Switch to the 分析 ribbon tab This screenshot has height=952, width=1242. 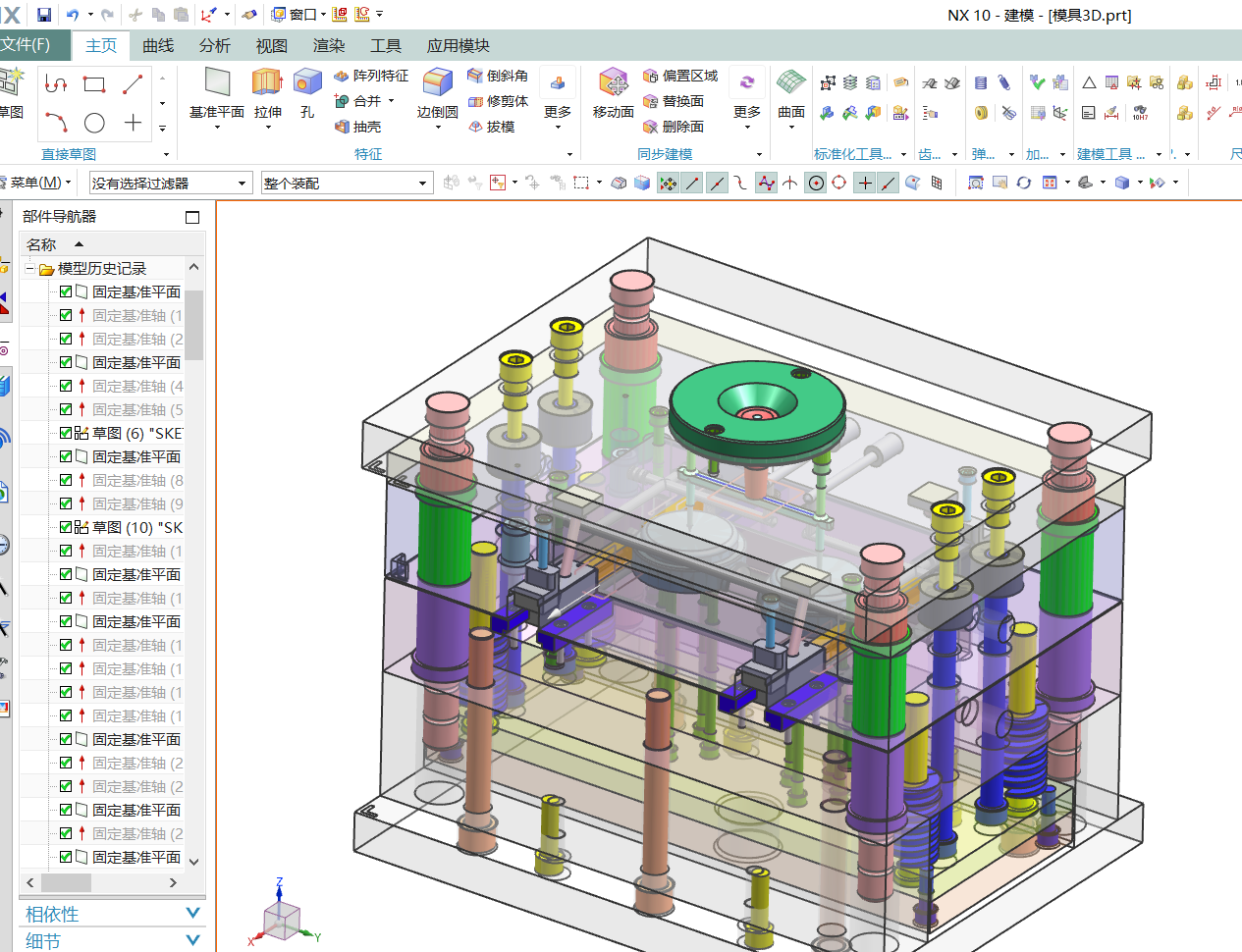[215, 45]
